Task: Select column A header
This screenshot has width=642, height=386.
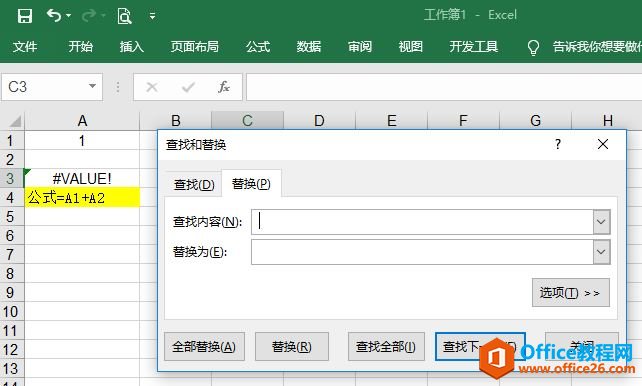Action: [82, 121]
